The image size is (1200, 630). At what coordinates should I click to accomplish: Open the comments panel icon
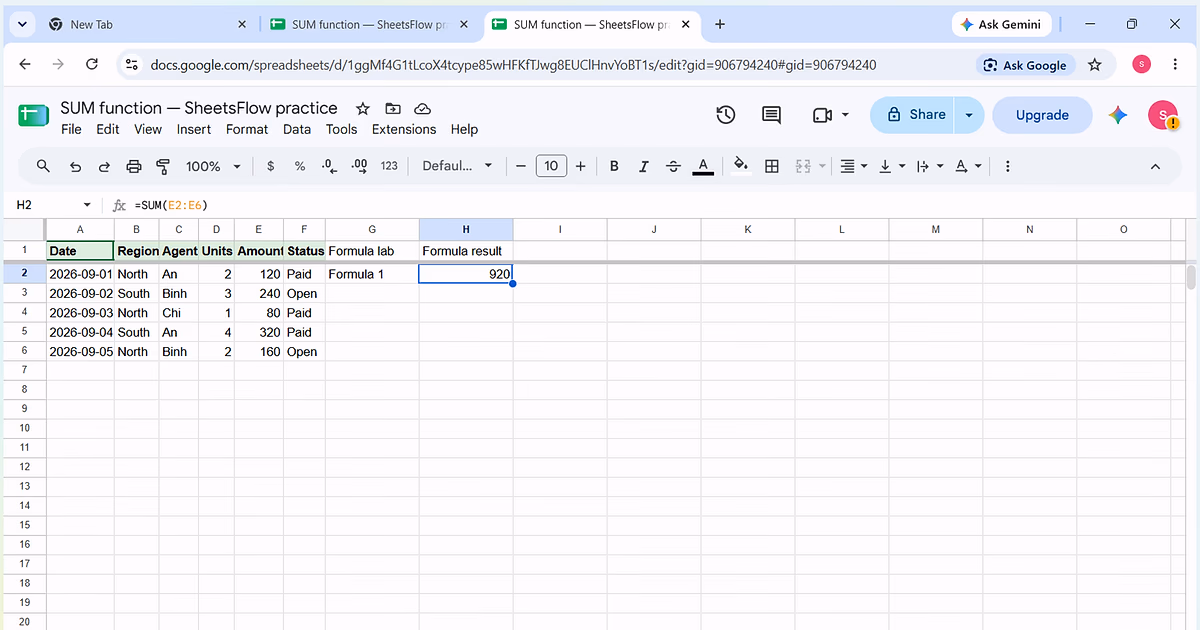tap(771, 115)
